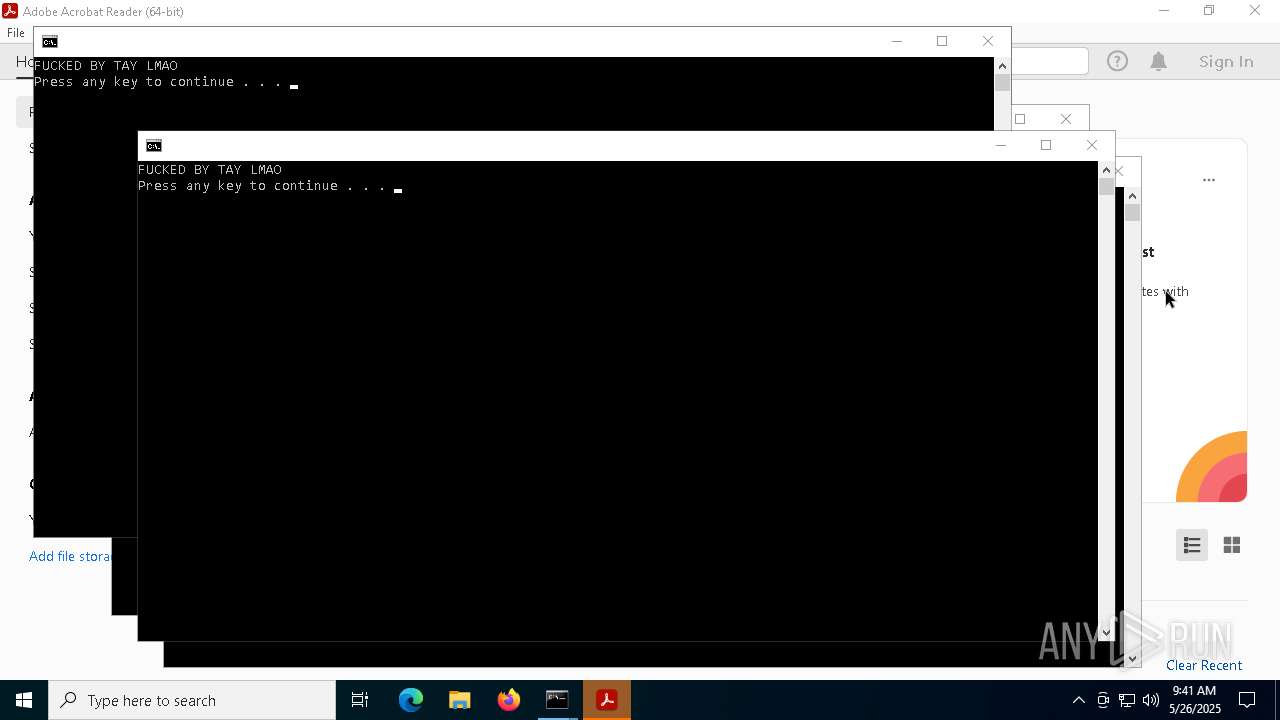Open network status tray icon

(1127, 700)
